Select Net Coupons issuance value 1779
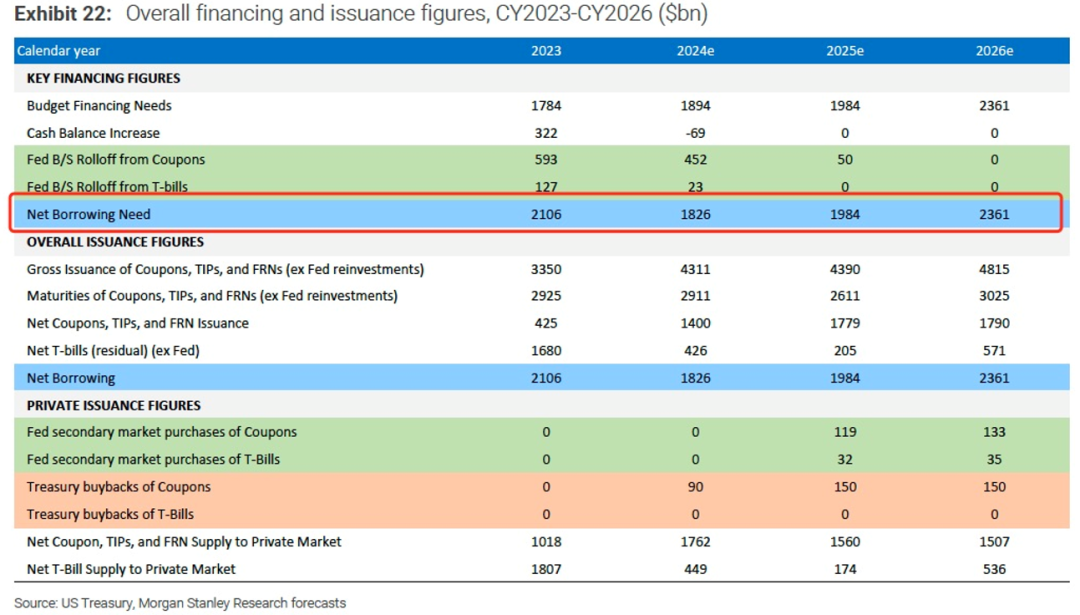 pos(844,323)
